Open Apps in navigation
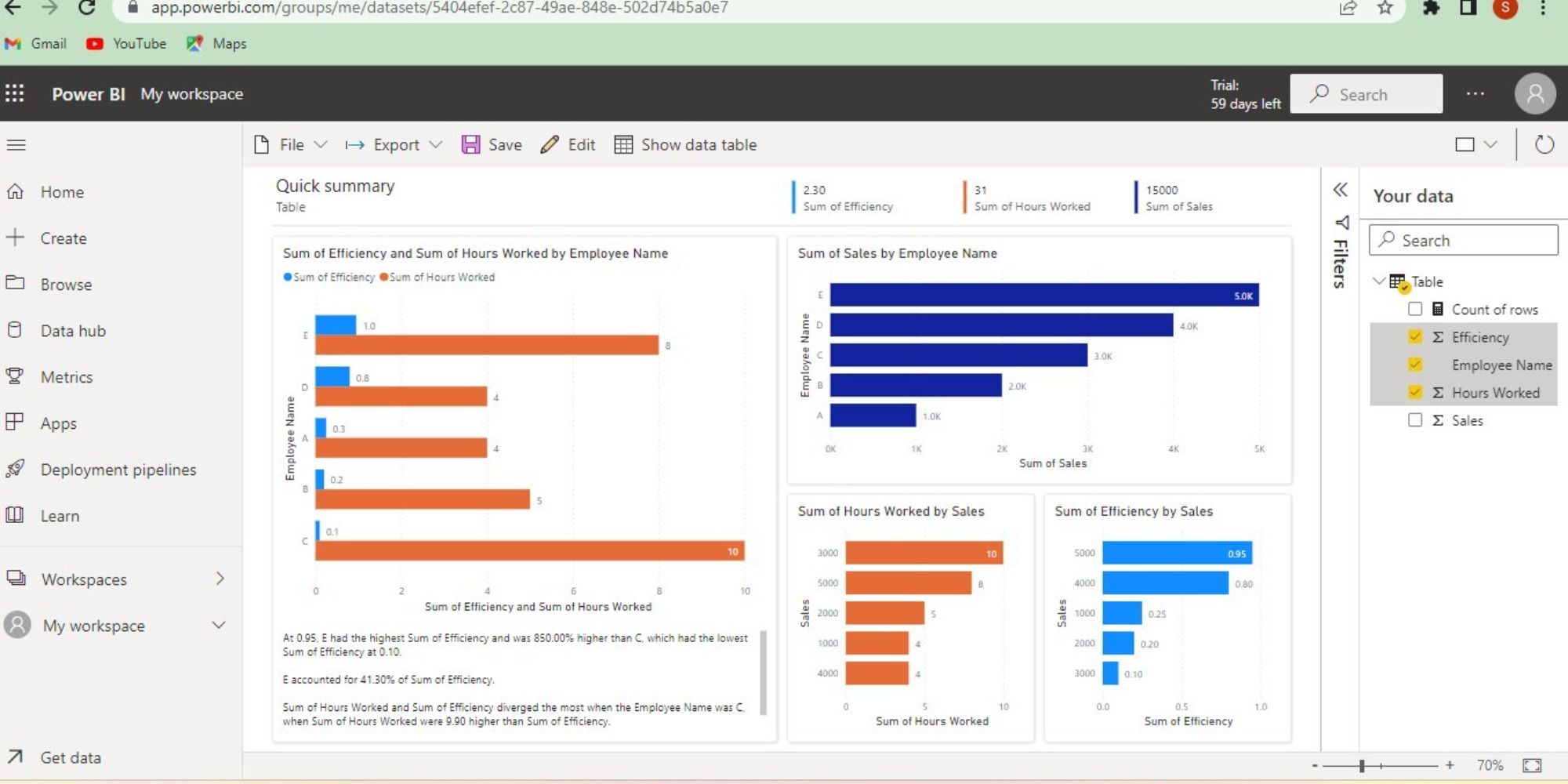This screenshot has width=1568, height=784. tap(59, 423)
